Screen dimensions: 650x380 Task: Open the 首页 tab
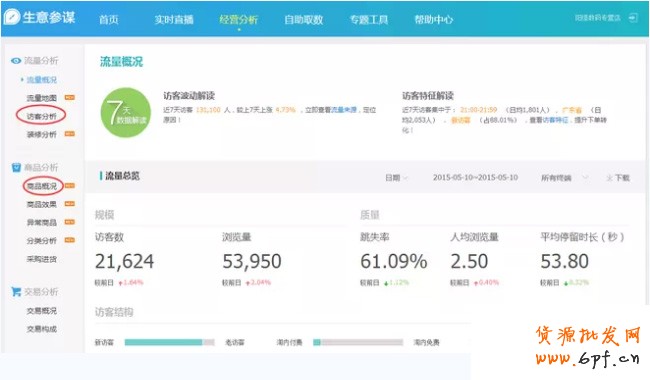tap(109, 19)
